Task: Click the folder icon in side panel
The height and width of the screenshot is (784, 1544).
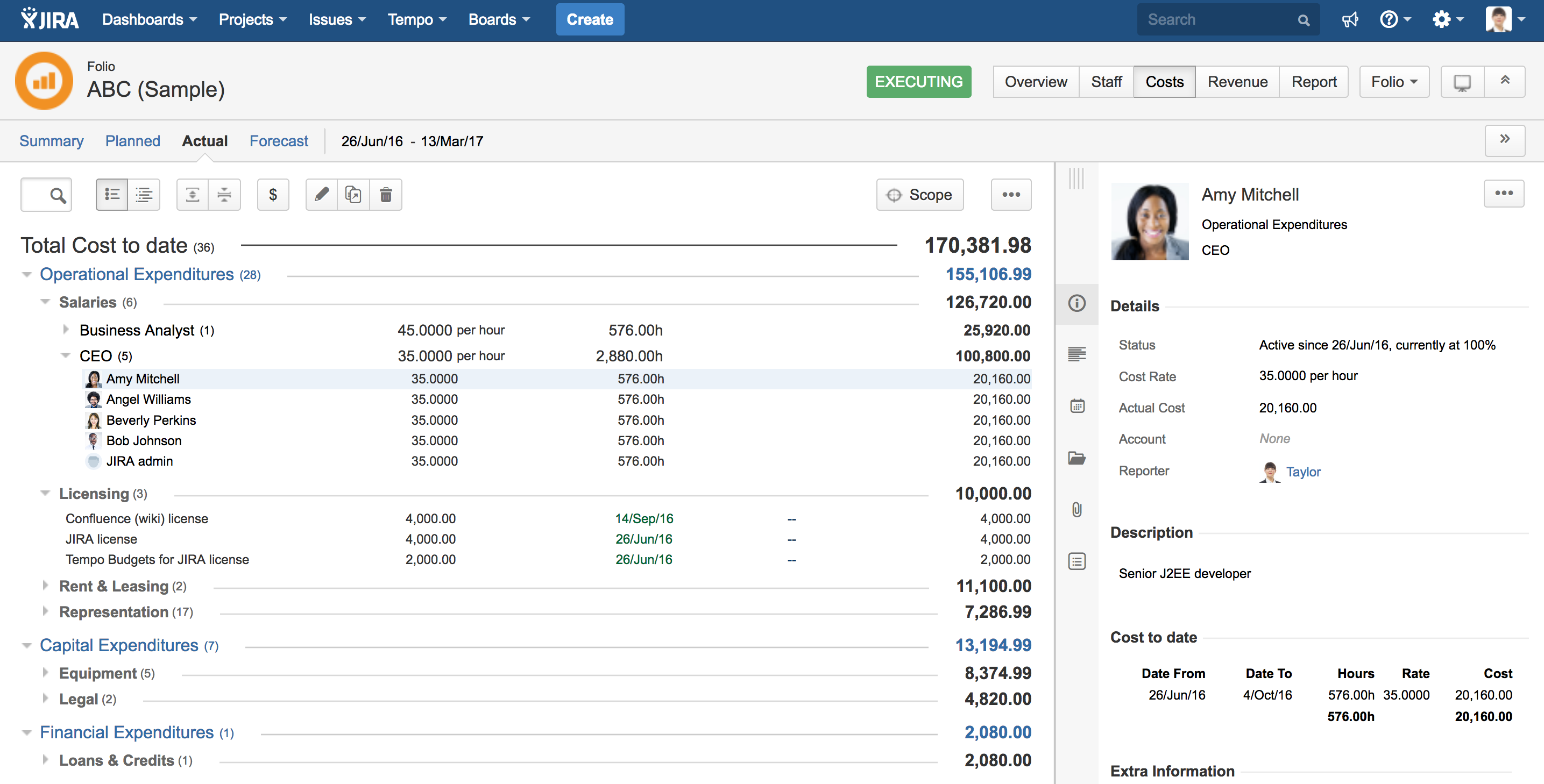Action: tap(1076, 458)
